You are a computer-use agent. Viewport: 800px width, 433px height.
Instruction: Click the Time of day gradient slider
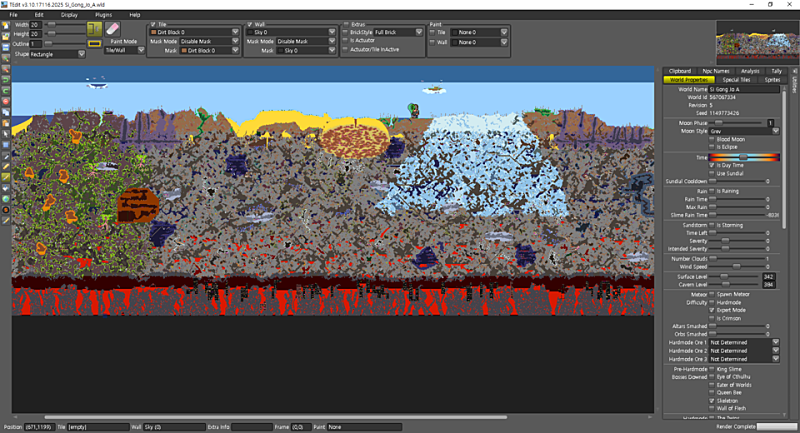[744, 157]
